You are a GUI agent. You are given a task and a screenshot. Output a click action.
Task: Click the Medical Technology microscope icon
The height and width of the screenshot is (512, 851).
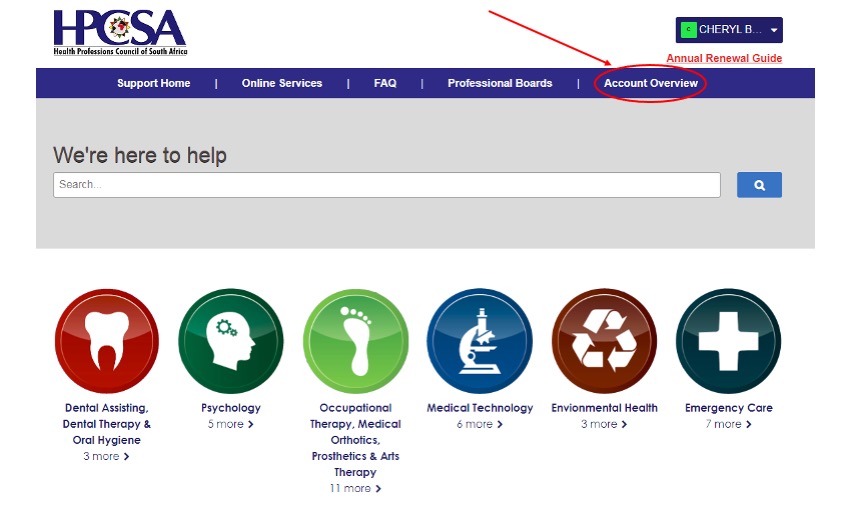click(479, 341)
